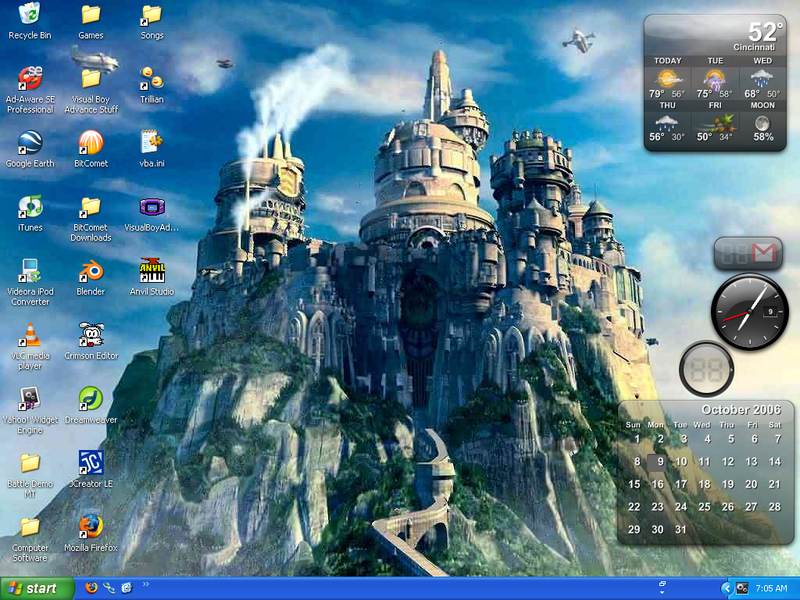Click the Sun weekday header in calendar
Viewport: 800px width, 600px height.
click(633, 424)
